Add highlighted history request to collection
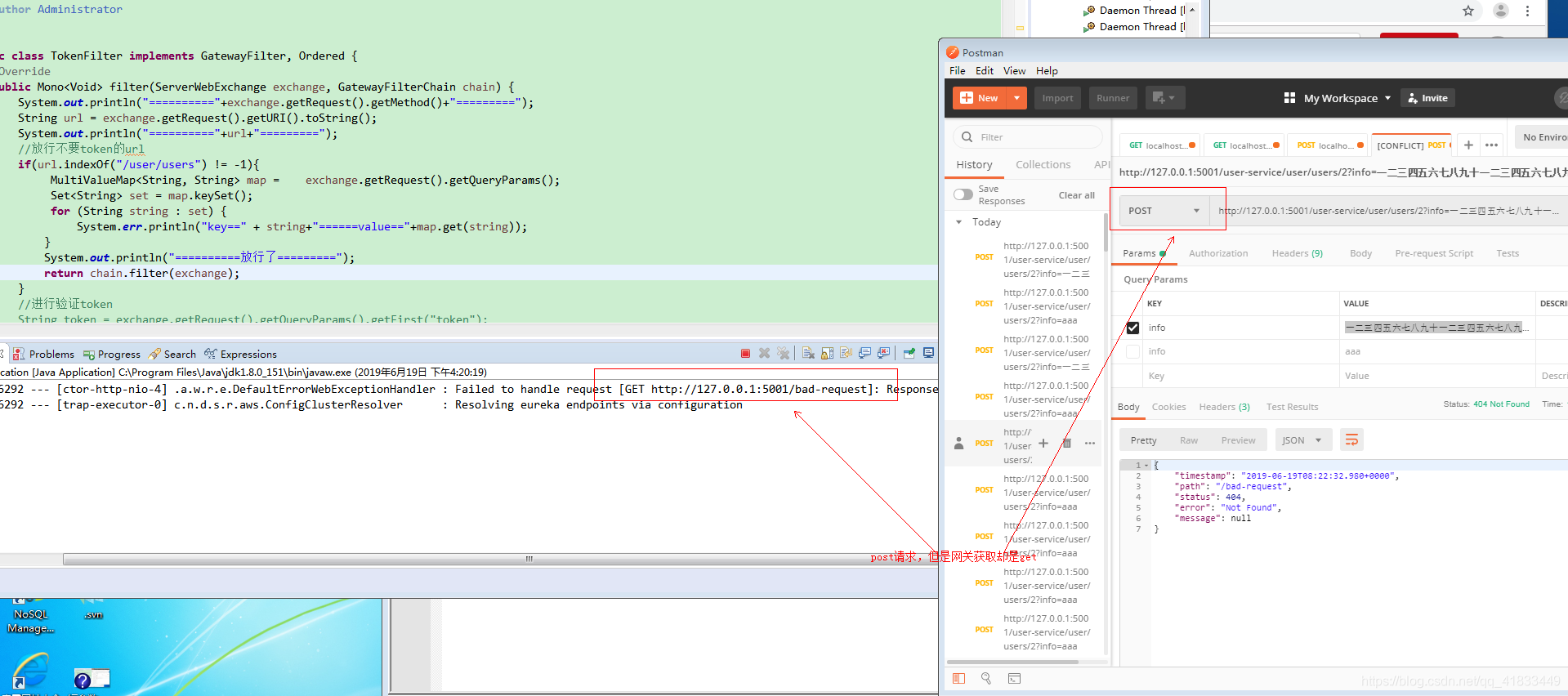 pyautogui.click(x=1043, y=444)
